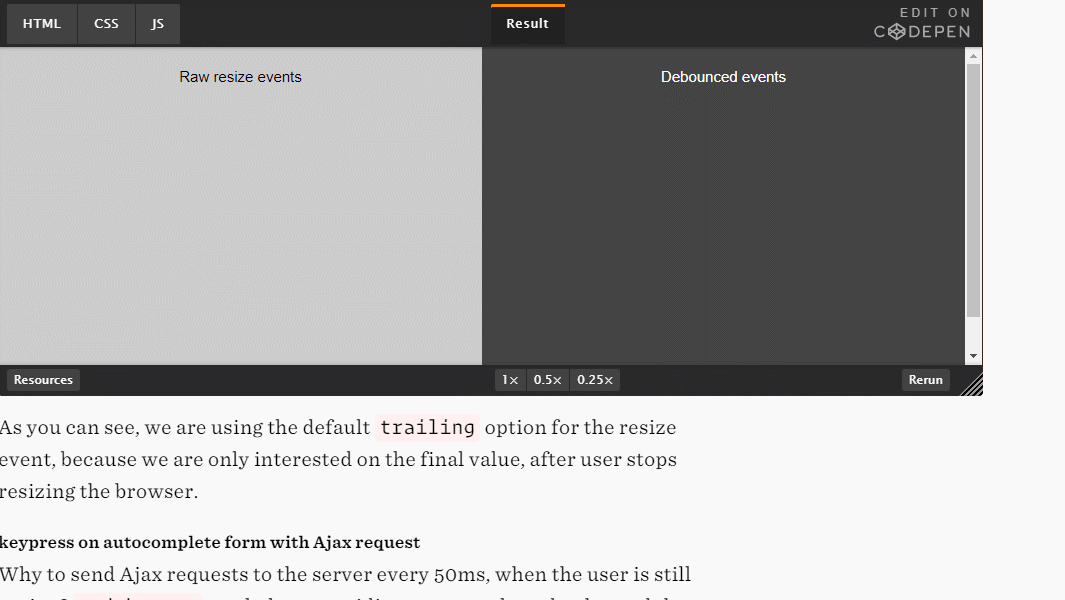This screenshot has width=1065, height=600.
Task: Click the scrollbar up arrow
Action: point(973,56)
